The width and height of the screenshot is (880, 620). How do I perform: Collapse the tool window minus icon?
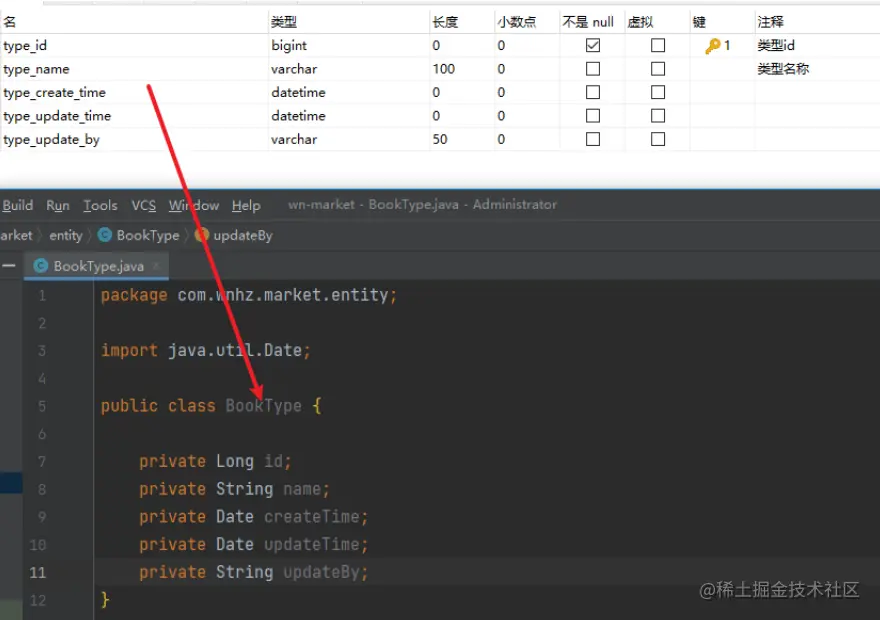pyautogui.click(x=9, y=265)
